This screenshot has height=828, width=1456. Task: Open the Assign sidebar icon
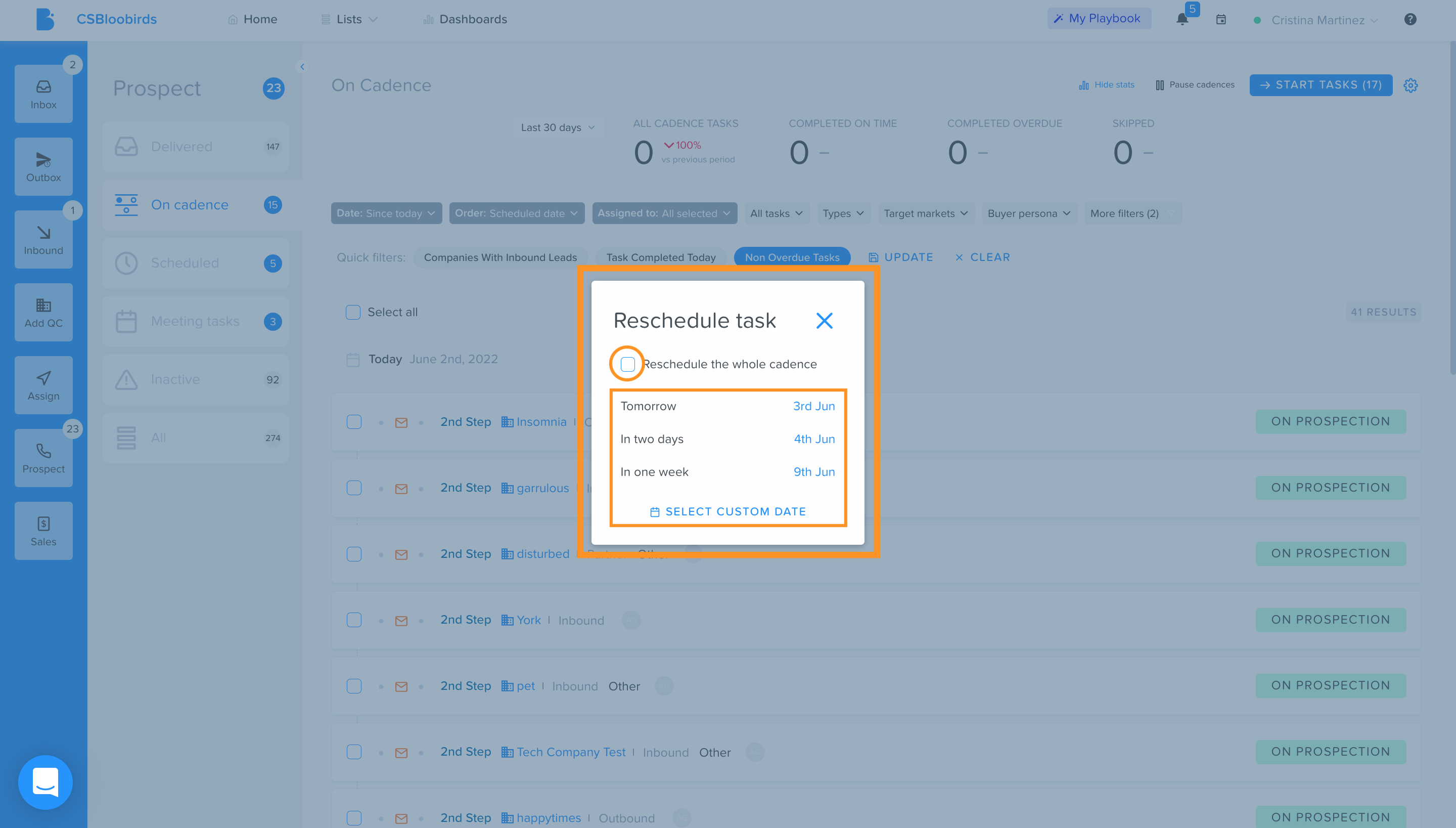click(43, 385)
